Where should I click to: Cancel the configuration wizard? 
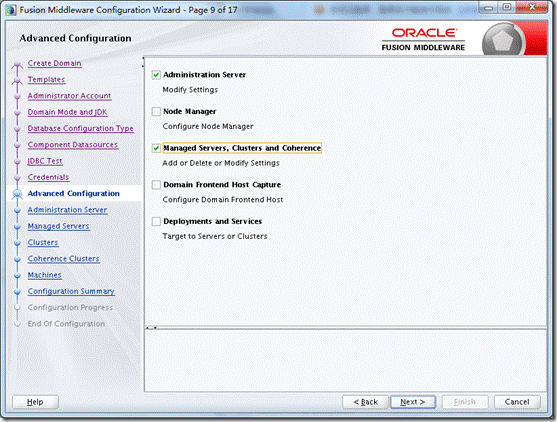(517, 402)
